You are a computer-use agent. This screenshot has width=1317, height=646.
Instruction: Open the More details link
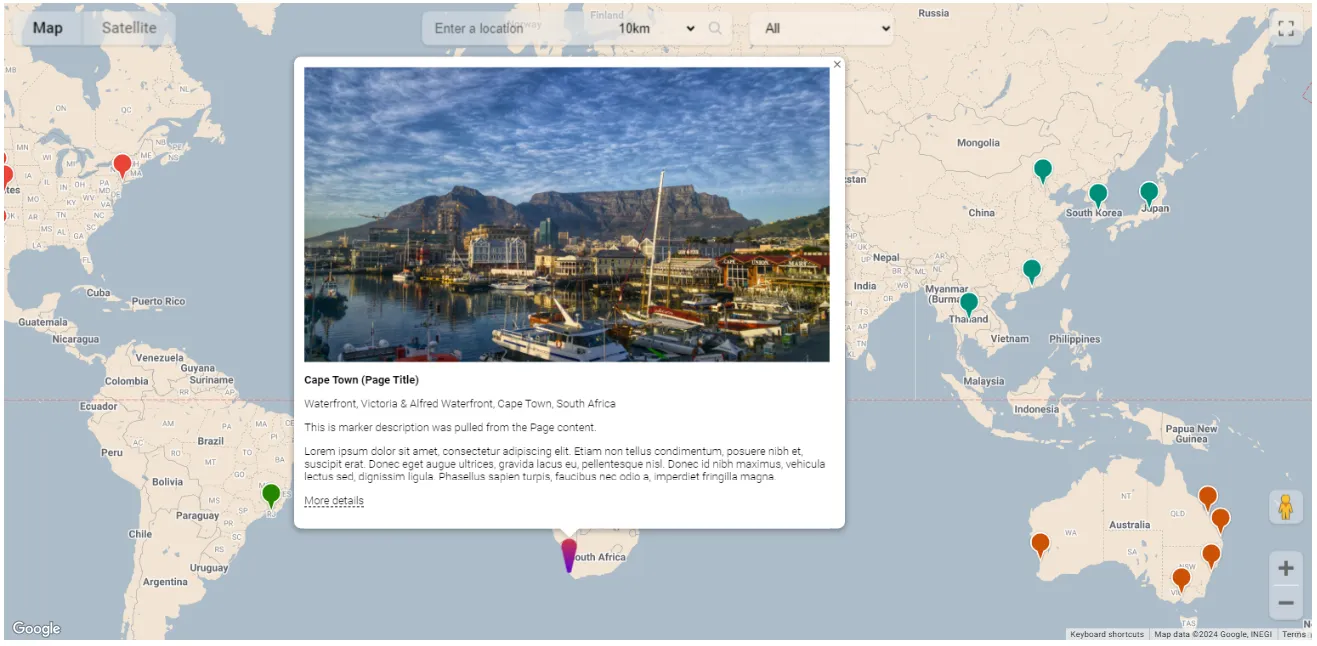[x=334, y=501]
